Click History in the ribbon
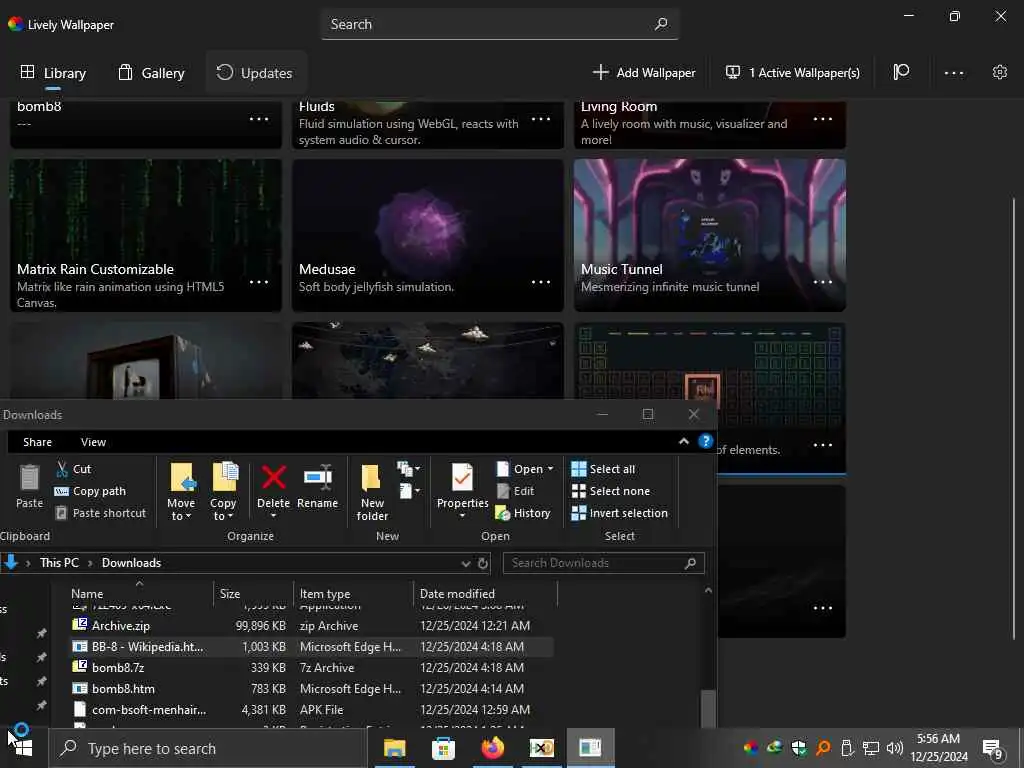The height and width of the screenshot is (768, 1024). [x=523, y=513]
